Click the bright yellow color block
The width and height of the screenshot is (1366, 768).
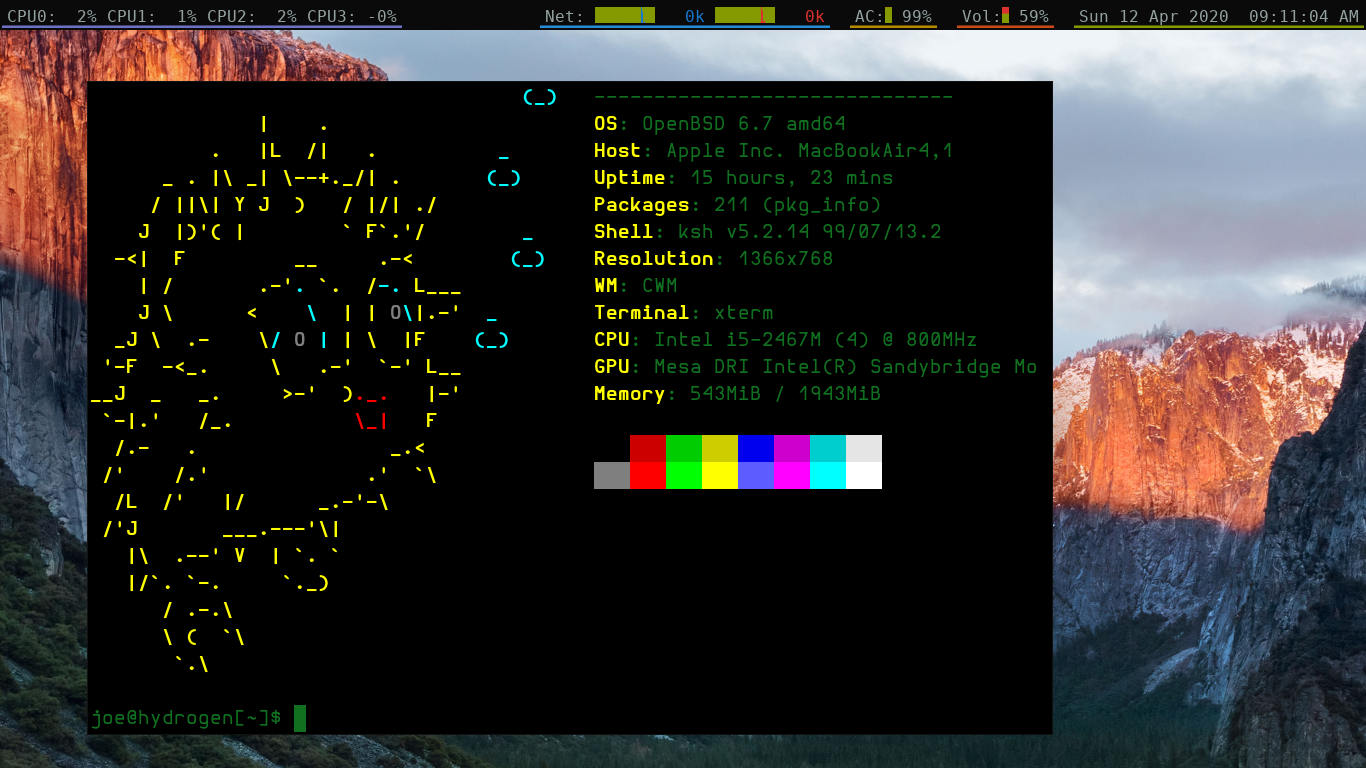(x=720, y=475)
